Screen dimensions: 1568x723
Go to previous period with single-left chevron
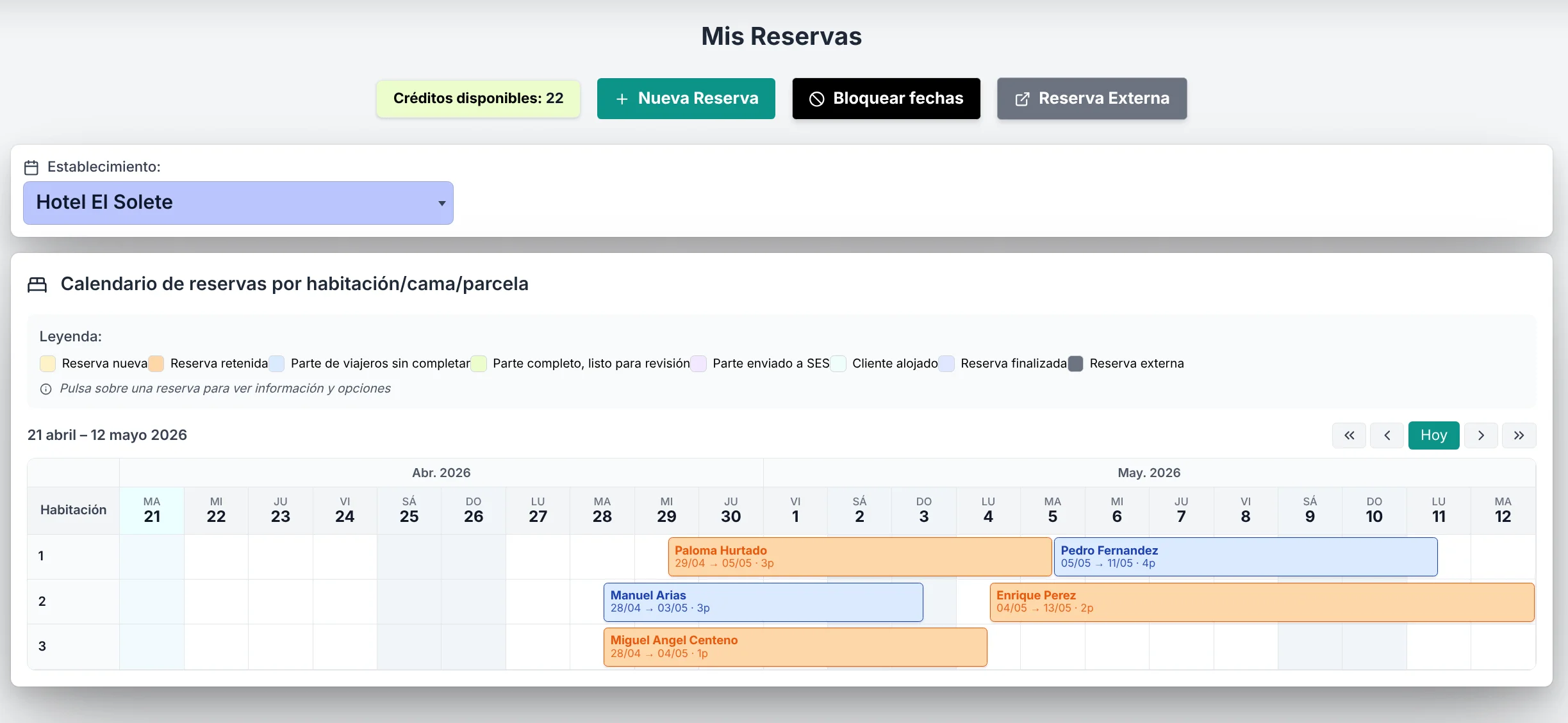coord(1387,435)
